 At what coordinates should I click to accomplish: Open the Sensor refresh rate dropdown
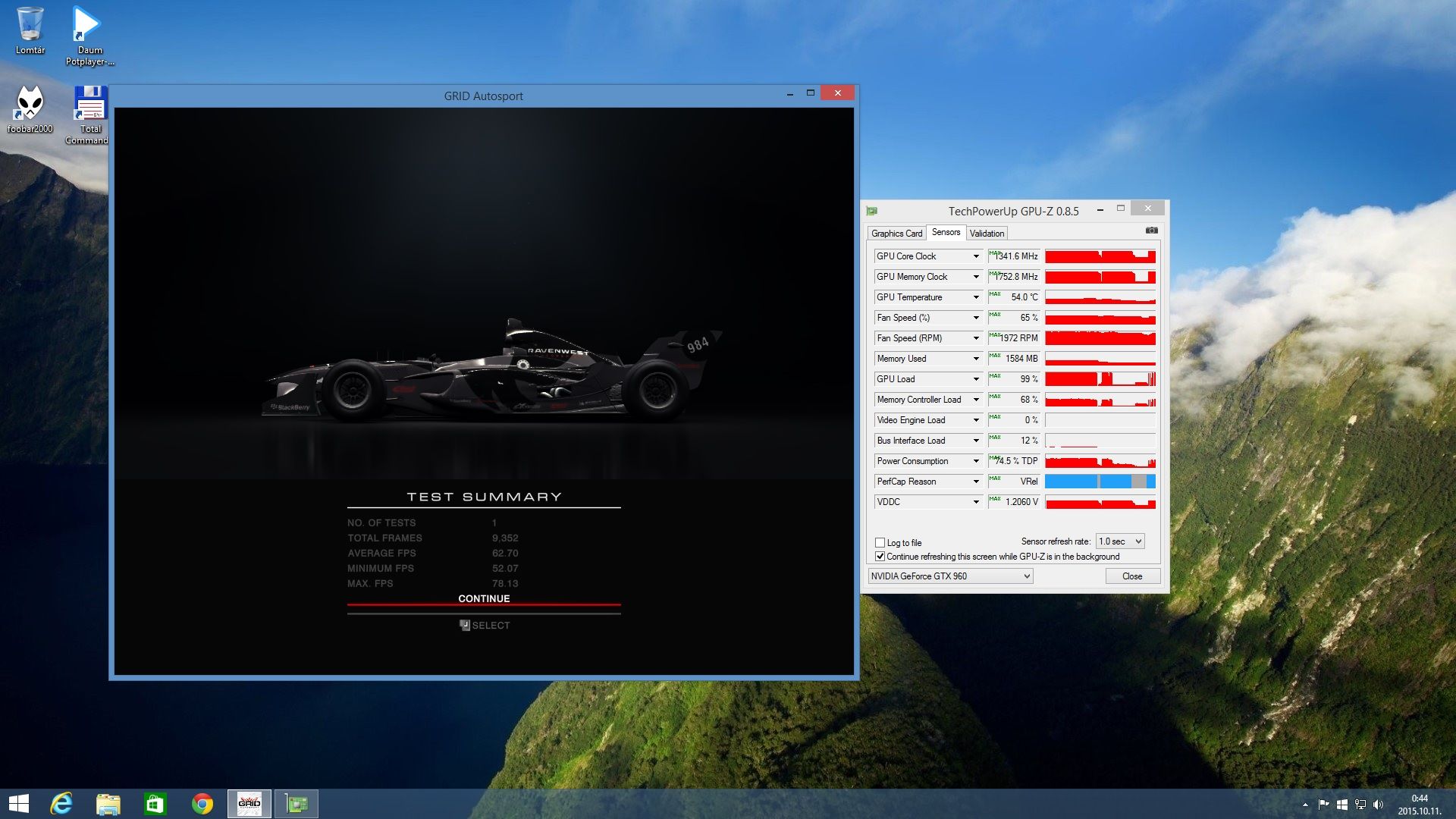[1120, 541]
